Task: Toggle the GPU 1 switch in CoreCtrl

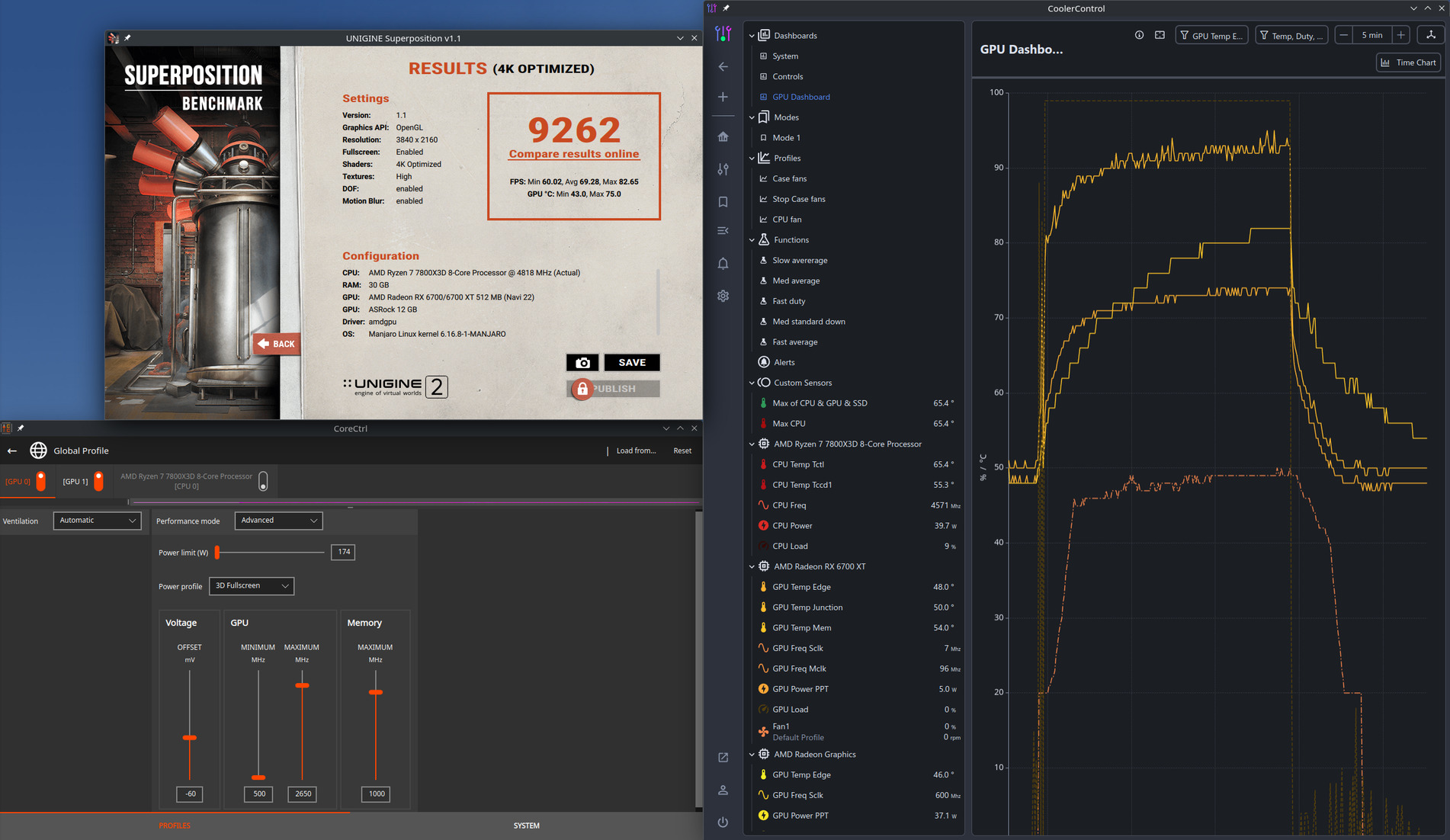Action: click(x=98, y=481)
